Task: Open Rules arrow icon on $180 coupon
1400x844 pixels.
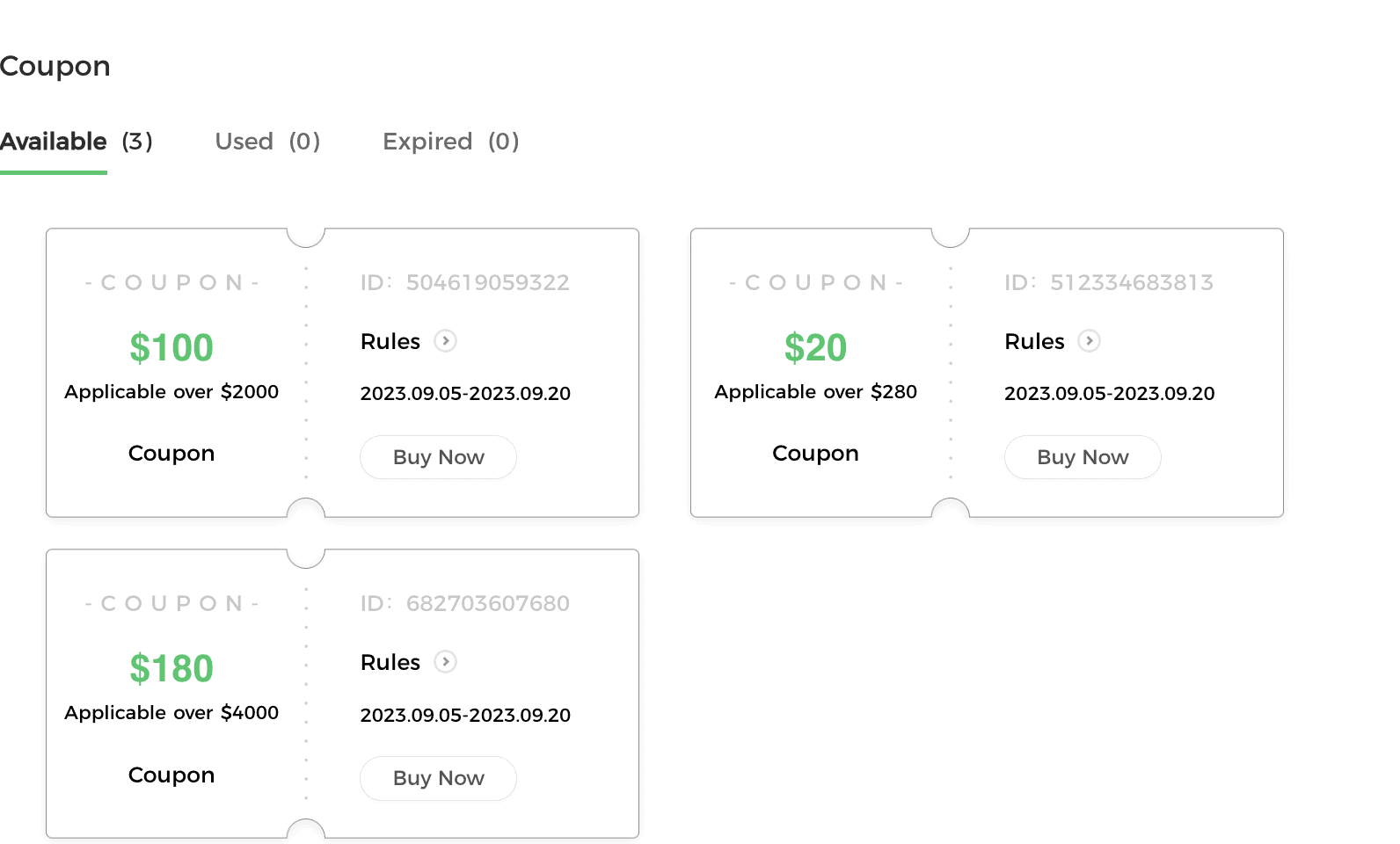Action: (x=446, y=662)
